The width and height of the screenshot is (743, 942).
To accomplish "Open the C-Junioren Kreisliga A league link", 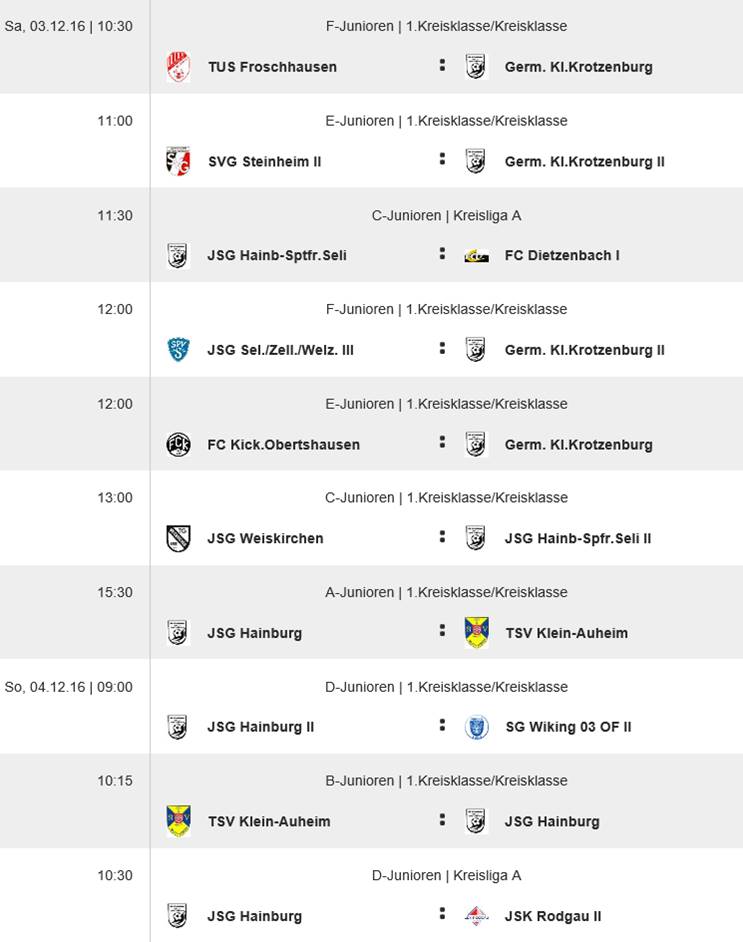I will [x=446, y=215].
